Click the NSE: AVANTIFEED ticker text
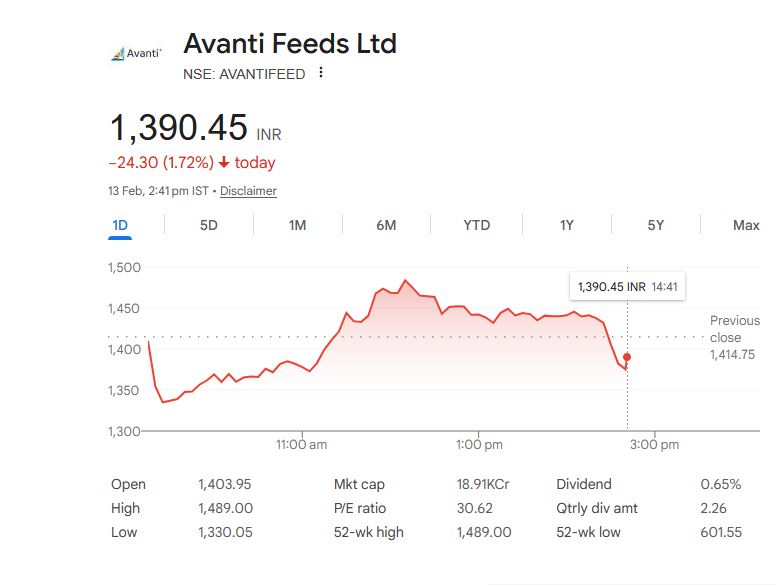This screenshot has height=585, width=778. [x=244, y=74]
